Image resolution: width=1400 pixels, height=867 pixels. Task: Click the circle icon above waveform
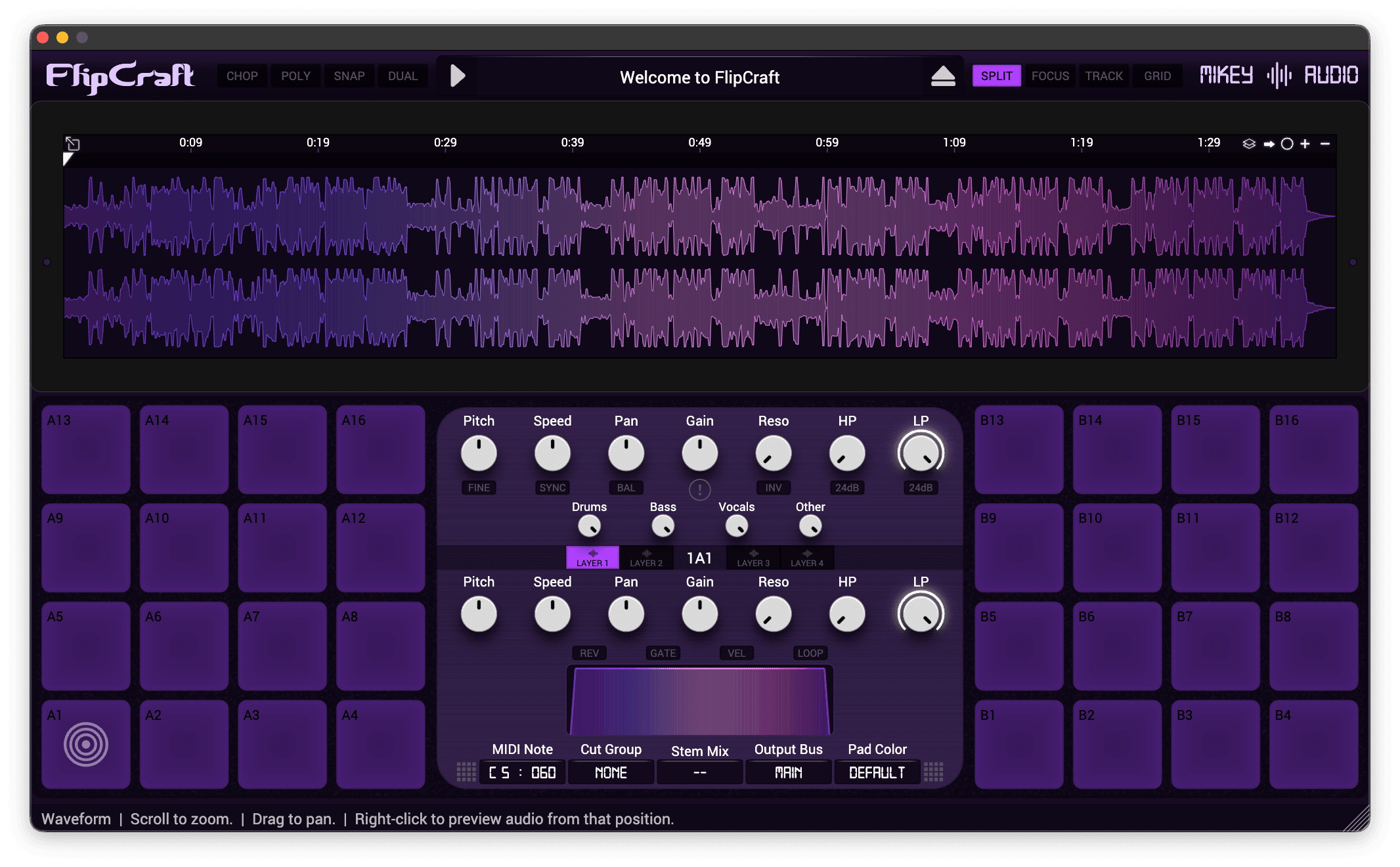1287,144
